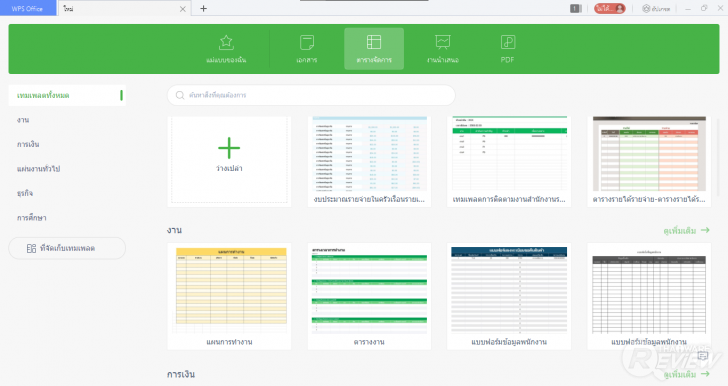This screenshot has width=728, height=386.
Task: Click the แผนการทำงาน template caption
Action: point(229,342)
